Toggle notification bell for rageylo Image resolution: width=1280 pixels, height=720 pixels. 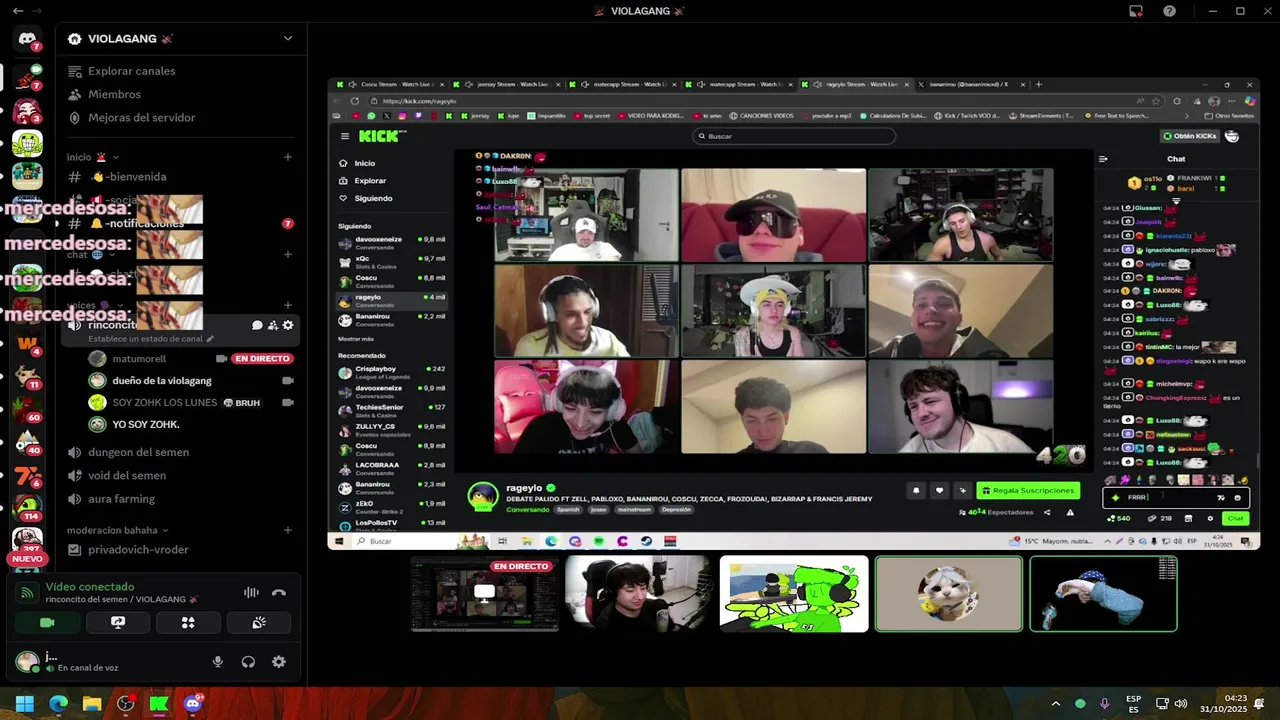tap(916, 491)
